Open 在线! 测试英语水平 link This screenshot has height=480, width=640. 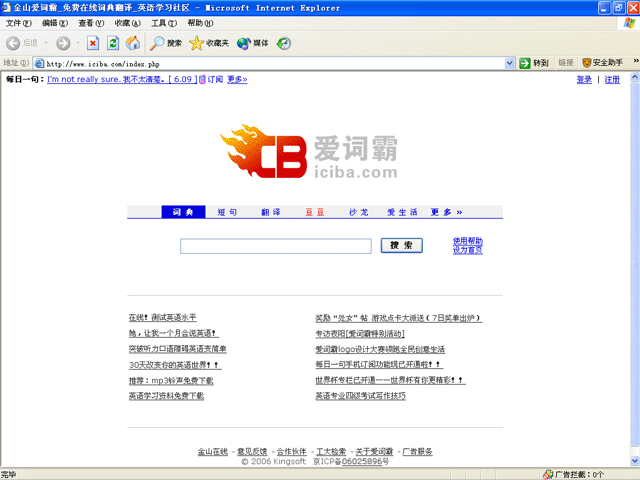(x=162, y=318)
